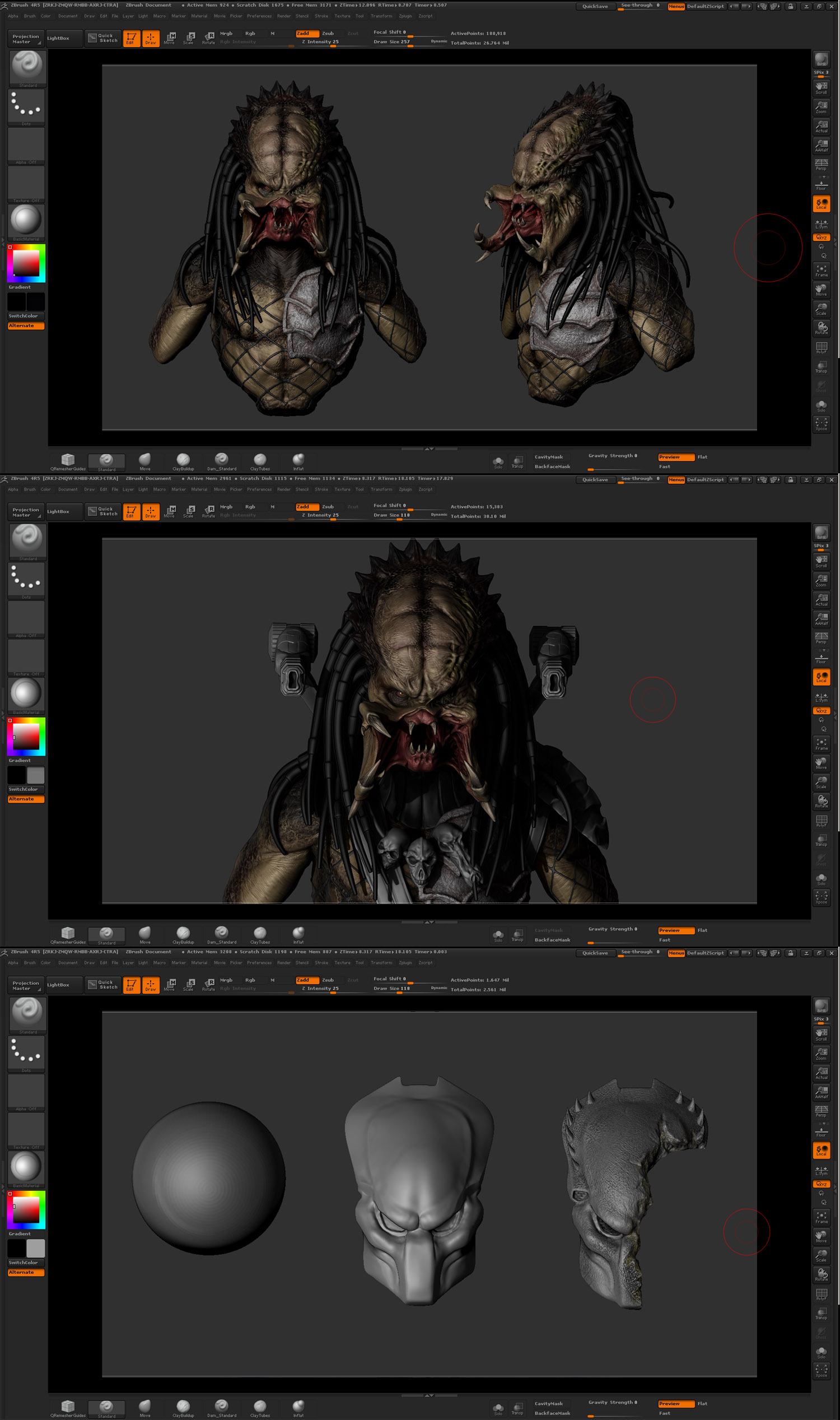Screen dimensions: 840x1420
Task: Open Preferences menu in sphere window
Action: point(259,962)
